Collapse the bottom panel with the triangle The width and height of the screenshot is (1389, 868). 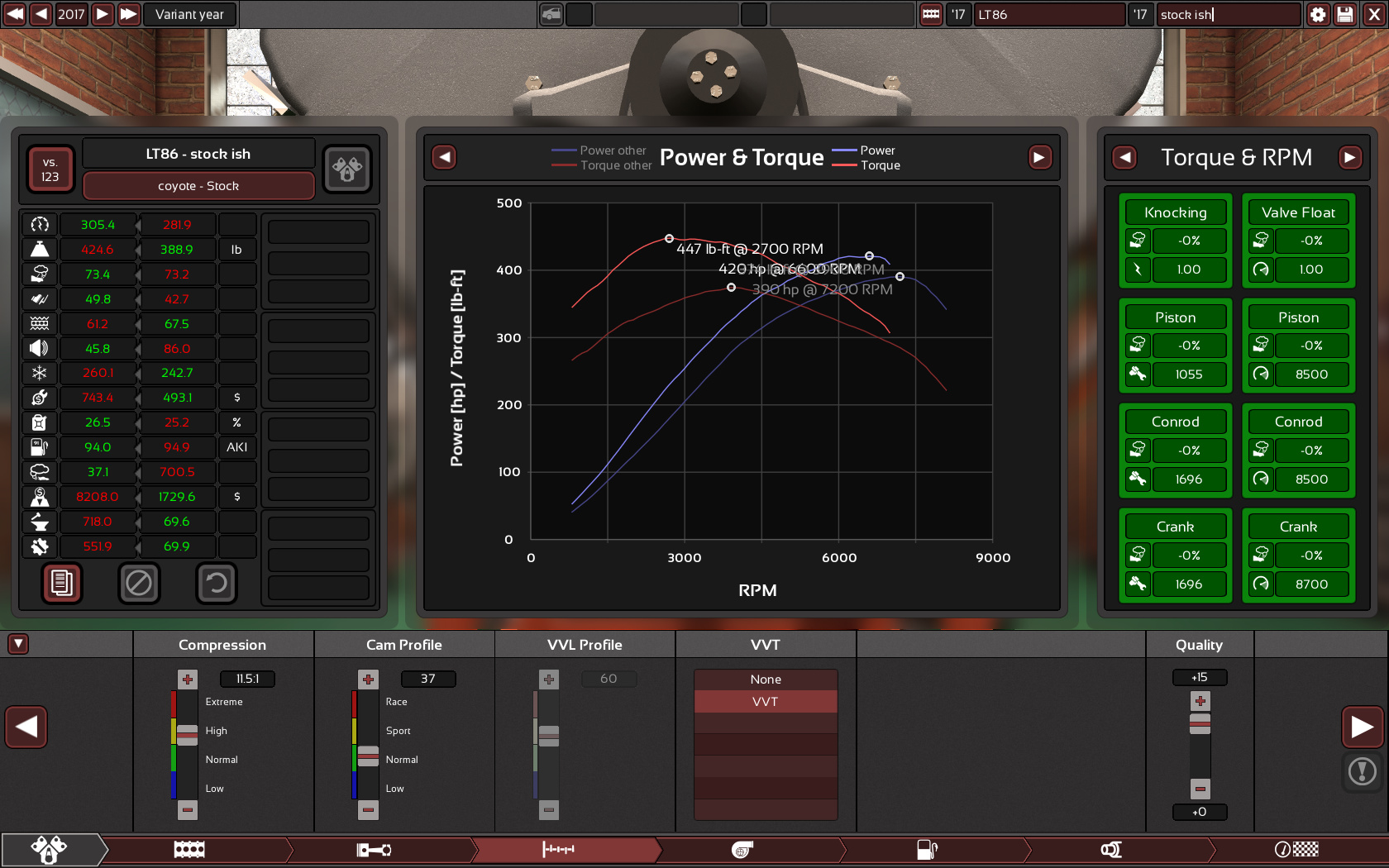coord(18,644)
